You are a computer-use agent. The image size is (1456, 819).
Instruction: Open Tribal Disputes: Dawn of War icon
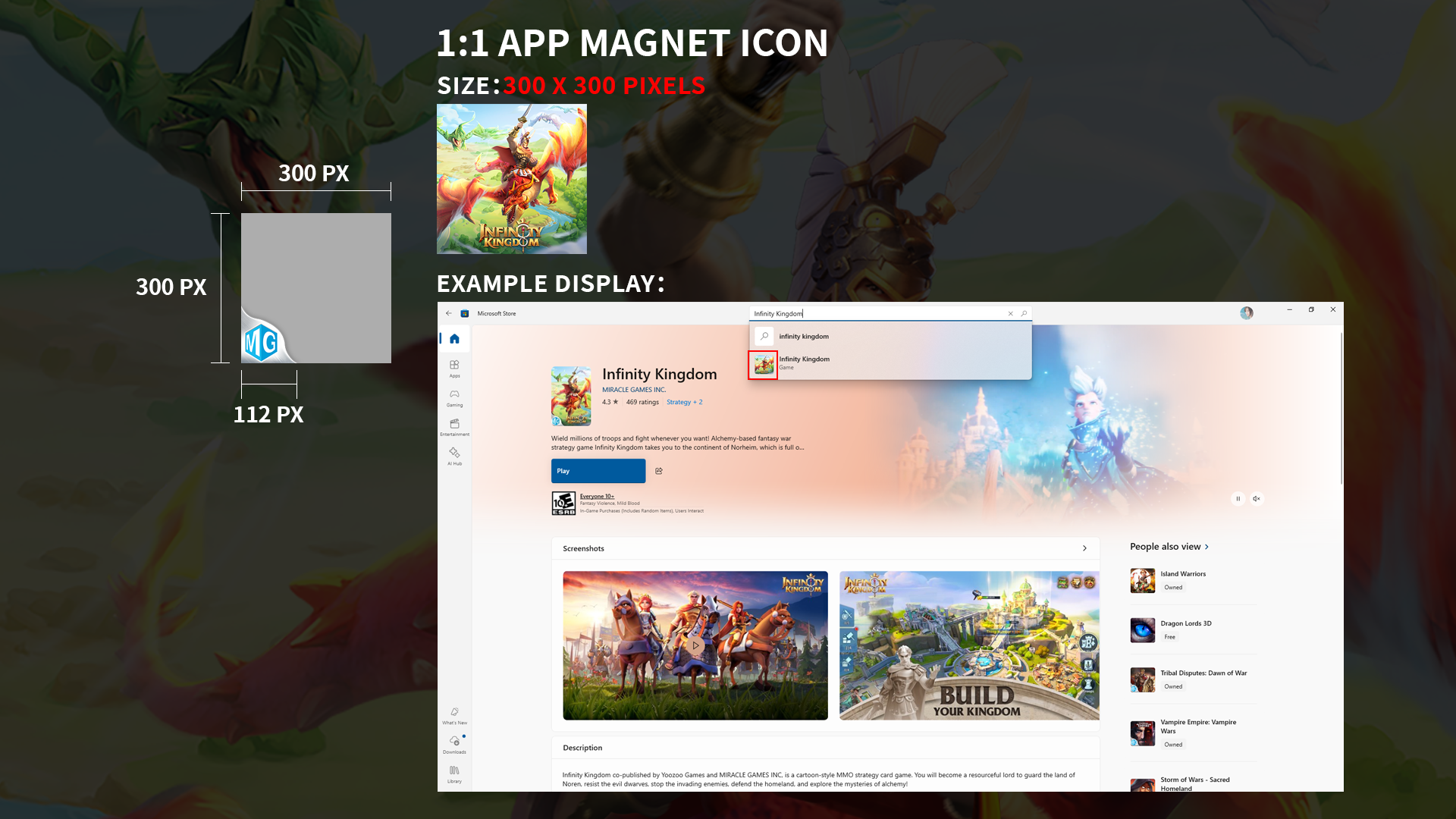click(x=1142, y=679)
